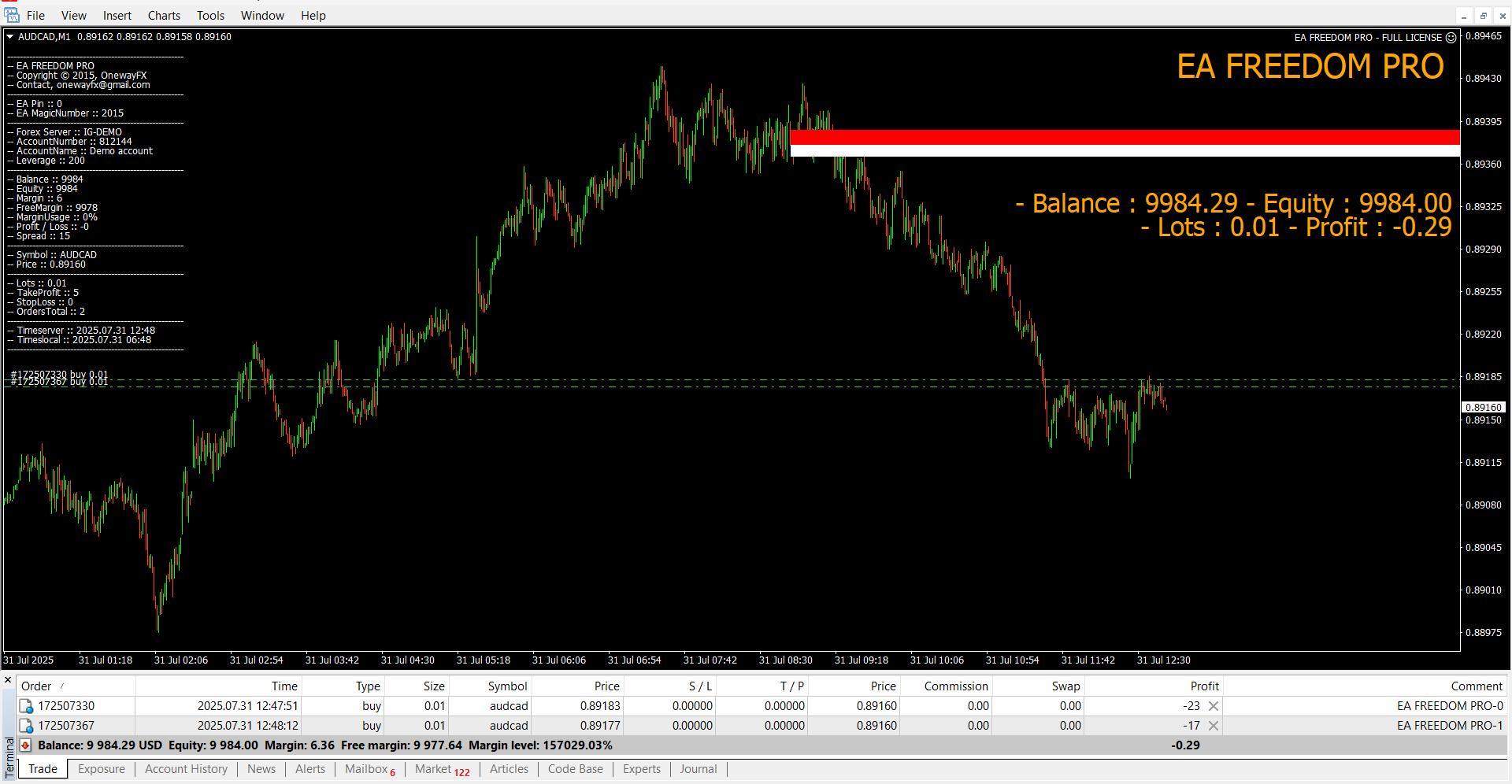Image resolution: width=1512 pixels, height=784 pixels.
Task: Click the red arrow icon in Balance row
Action: click(x=26, y=745)
